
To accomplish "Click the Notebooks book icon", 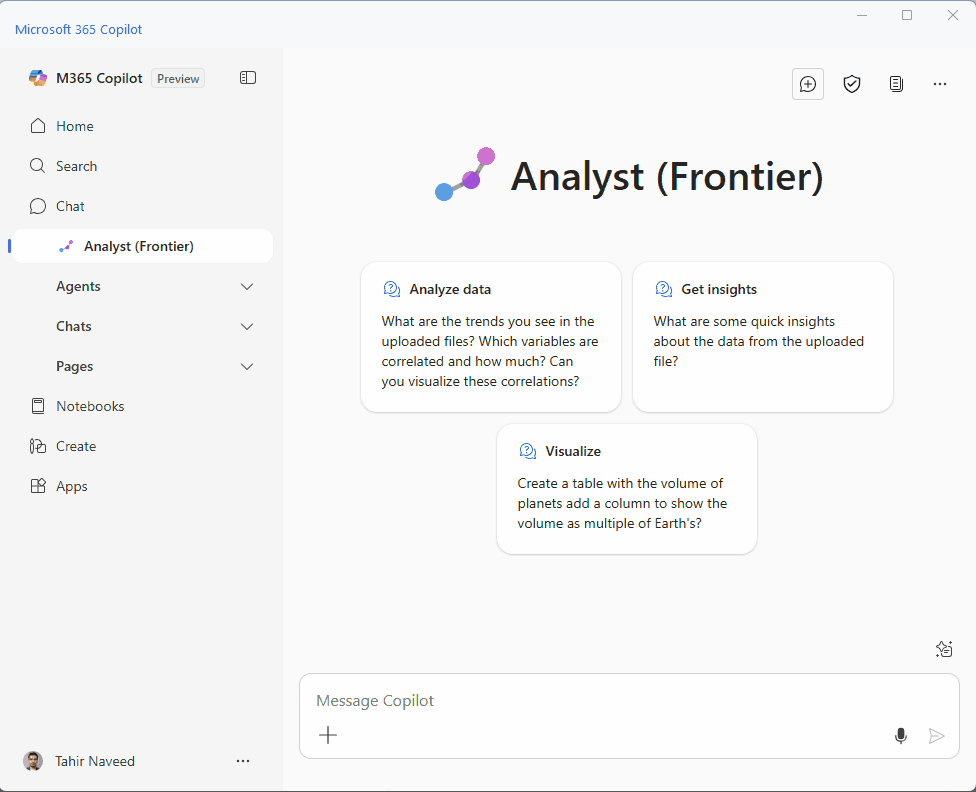I will click(38, 406).
